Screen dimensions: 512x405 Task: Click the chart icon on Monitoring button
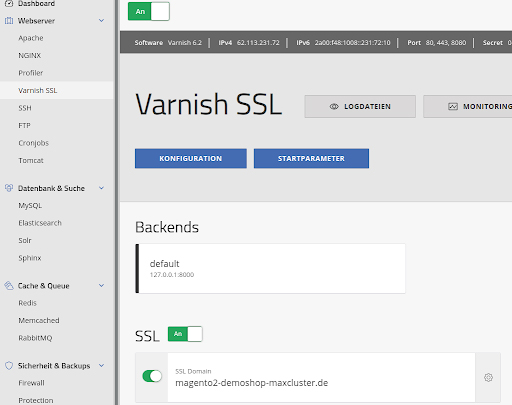(x=453, y=106)
